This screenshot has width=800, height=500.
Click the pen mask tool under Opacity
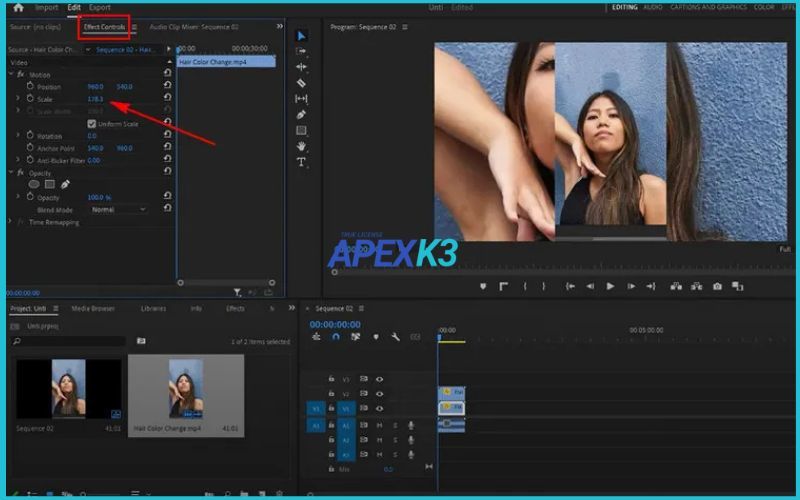click(66, 184)
